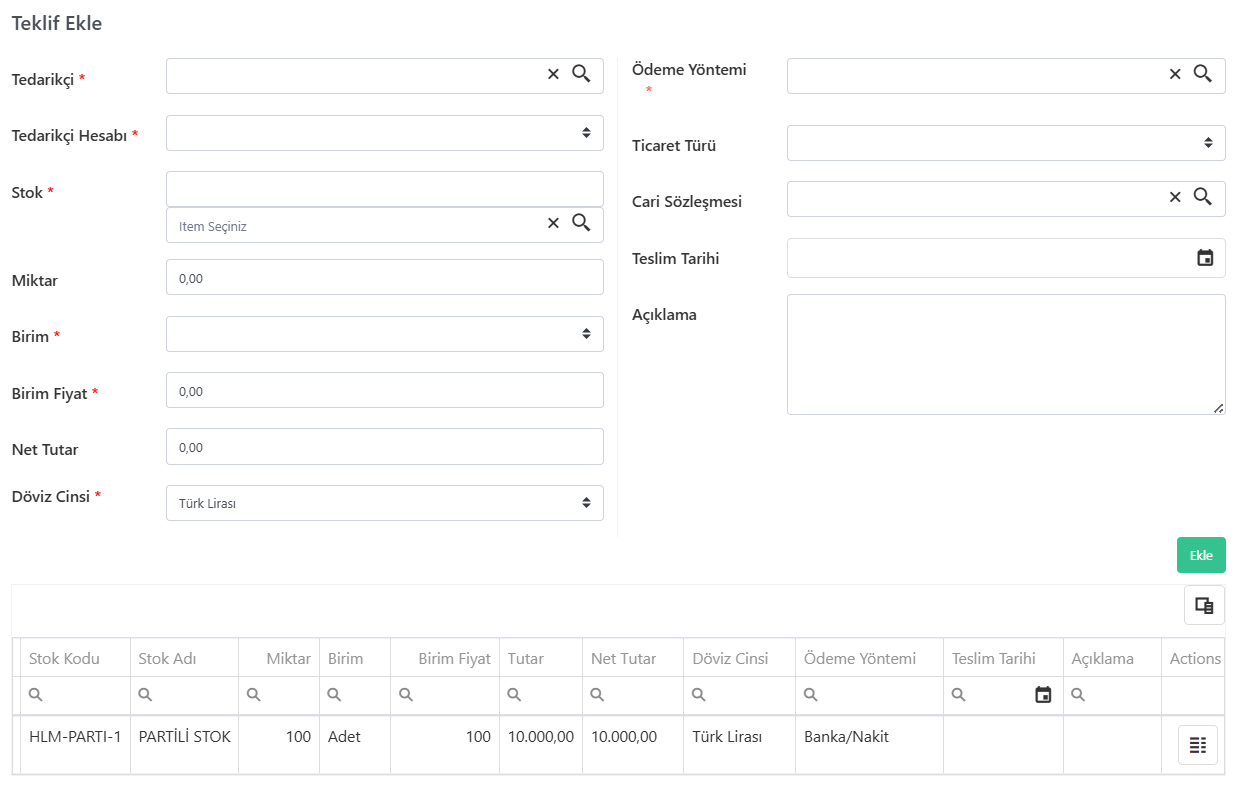Viewport: 1245px width, 787px height.
Task: Click the Stok Adı filter search box
Action: tap(184, 695)
